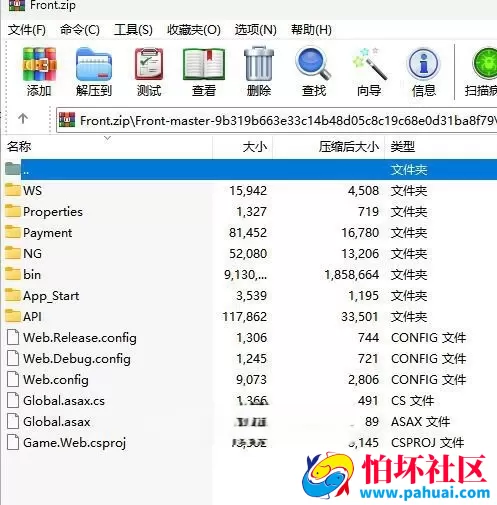The width and height of the screenshot is (497, 505).
Task: Go up one folder level arrow
Action: click(23, 118)
